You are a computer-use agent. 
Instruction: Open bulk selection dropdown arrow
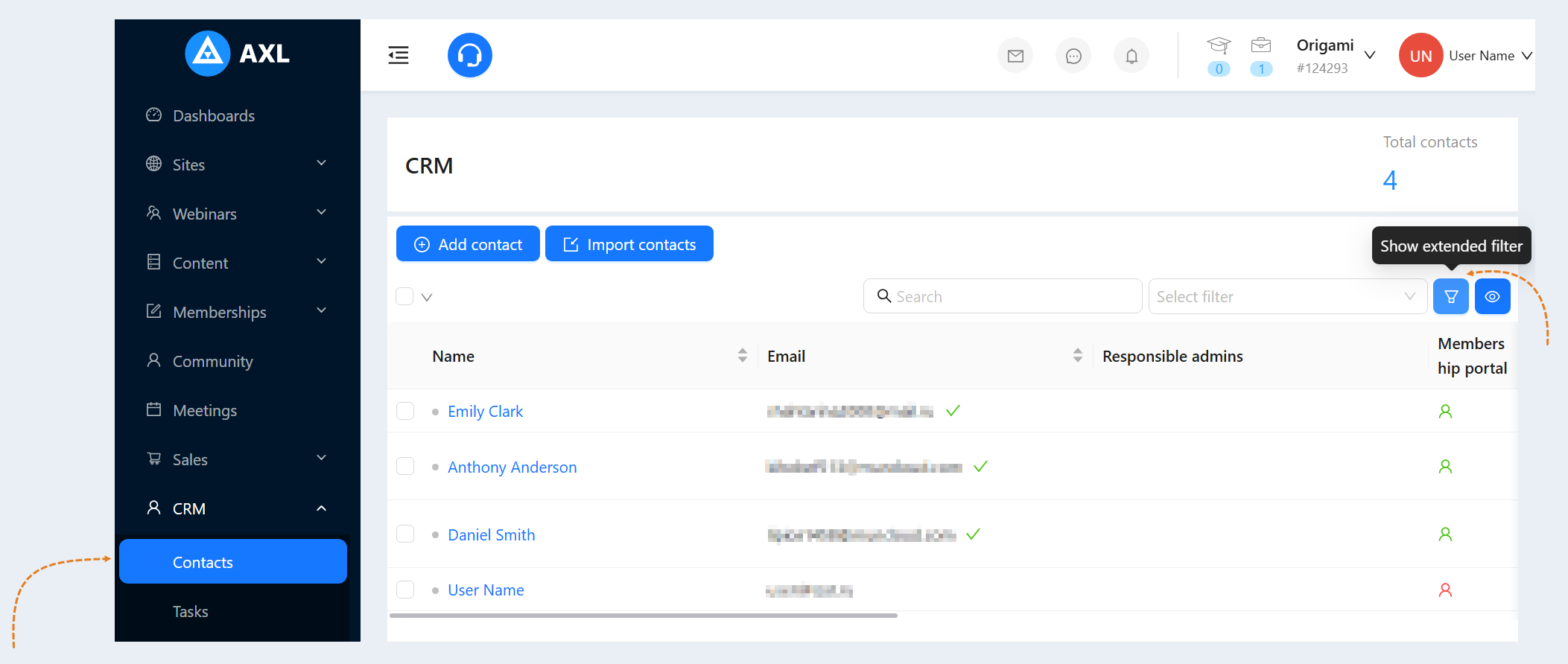coord(427,297)
